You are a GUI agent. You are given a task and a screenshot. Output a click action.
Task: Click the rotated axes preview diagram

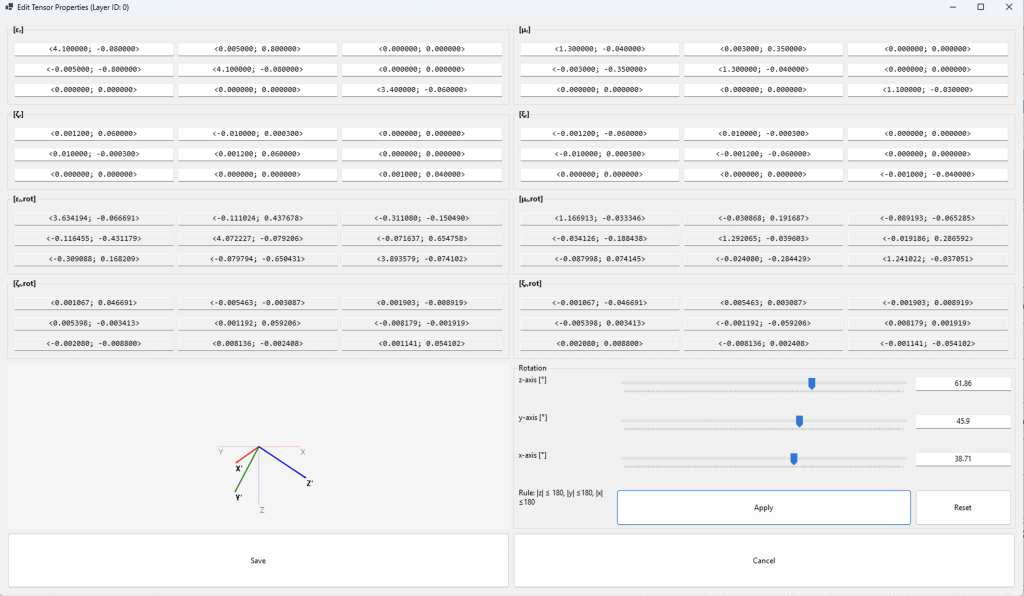click(259, 470)
